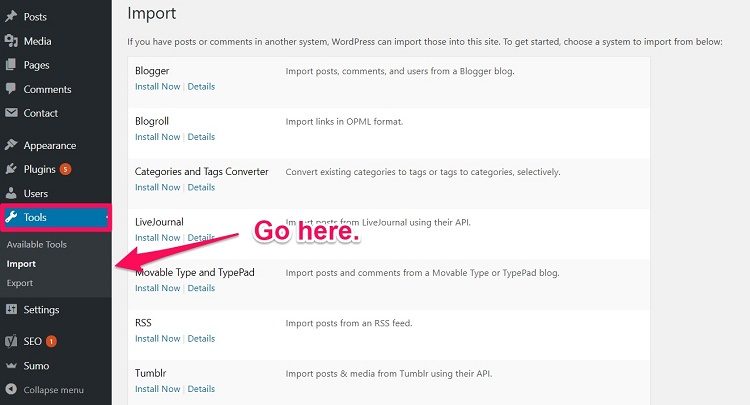Image resolution: width=750 pixels, height=405 pixels.
Task: Select the Tools menu label
Action: [x=35, y=217]
